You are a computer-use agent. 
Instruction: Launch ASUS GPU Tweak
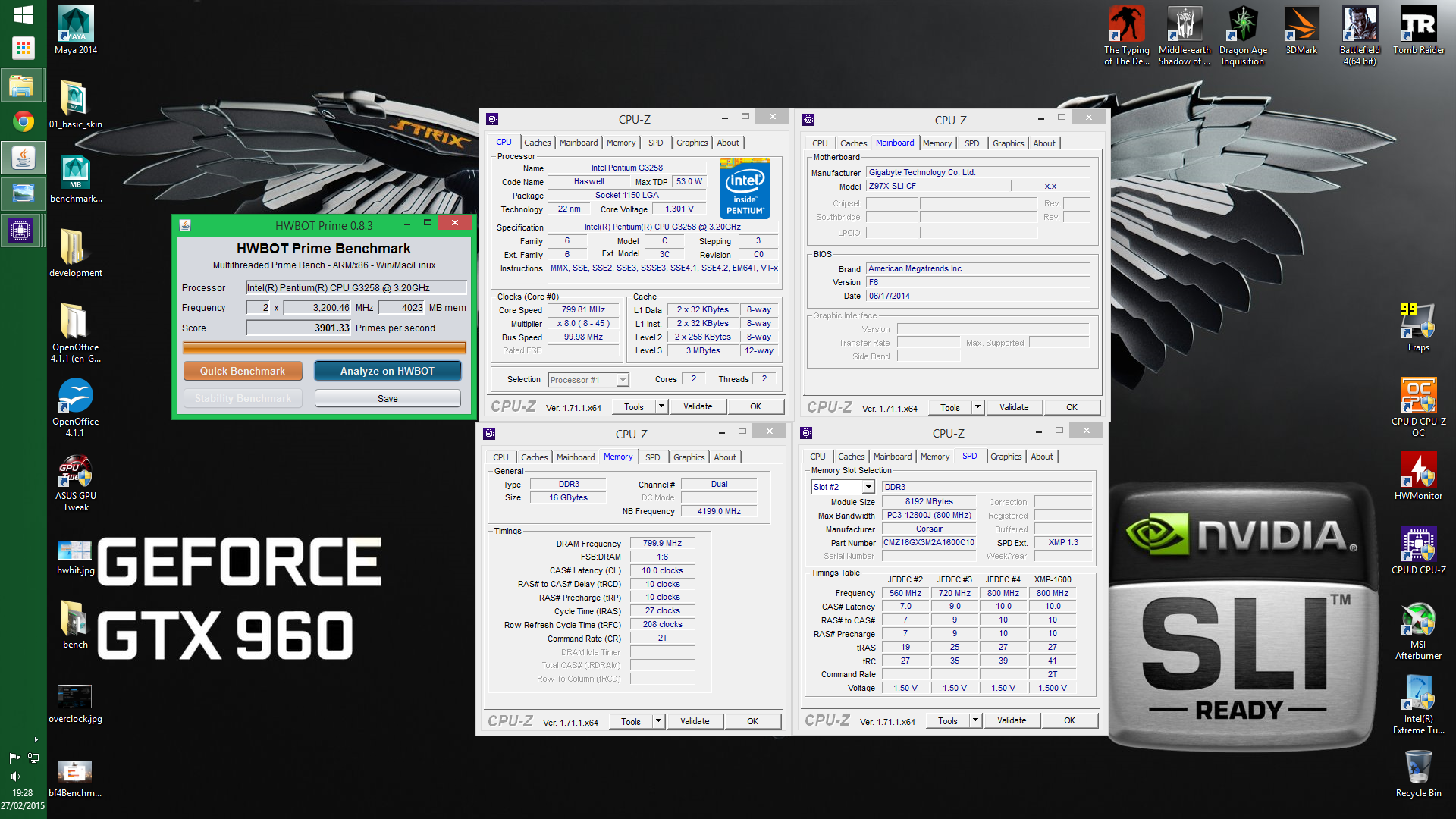75,481
